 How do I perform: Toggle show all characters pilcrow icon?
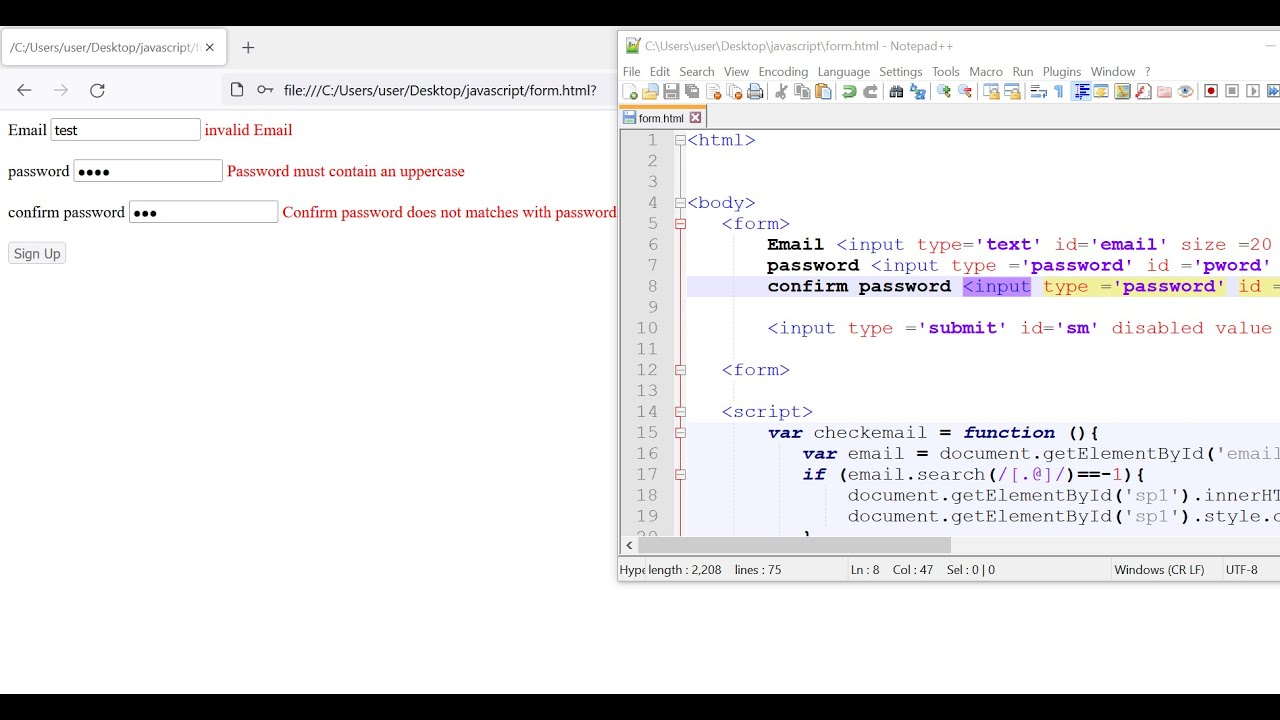pos(1059,91)
